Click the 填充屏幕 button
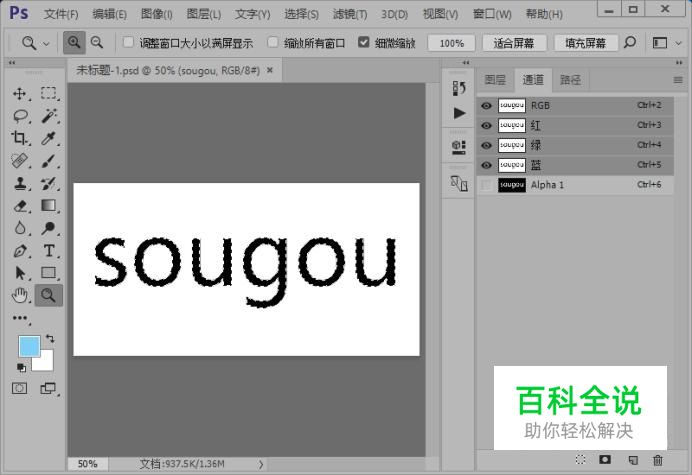The height and width of the screenshot is (475, 692). pyautogui.click(x=586, y=43)
